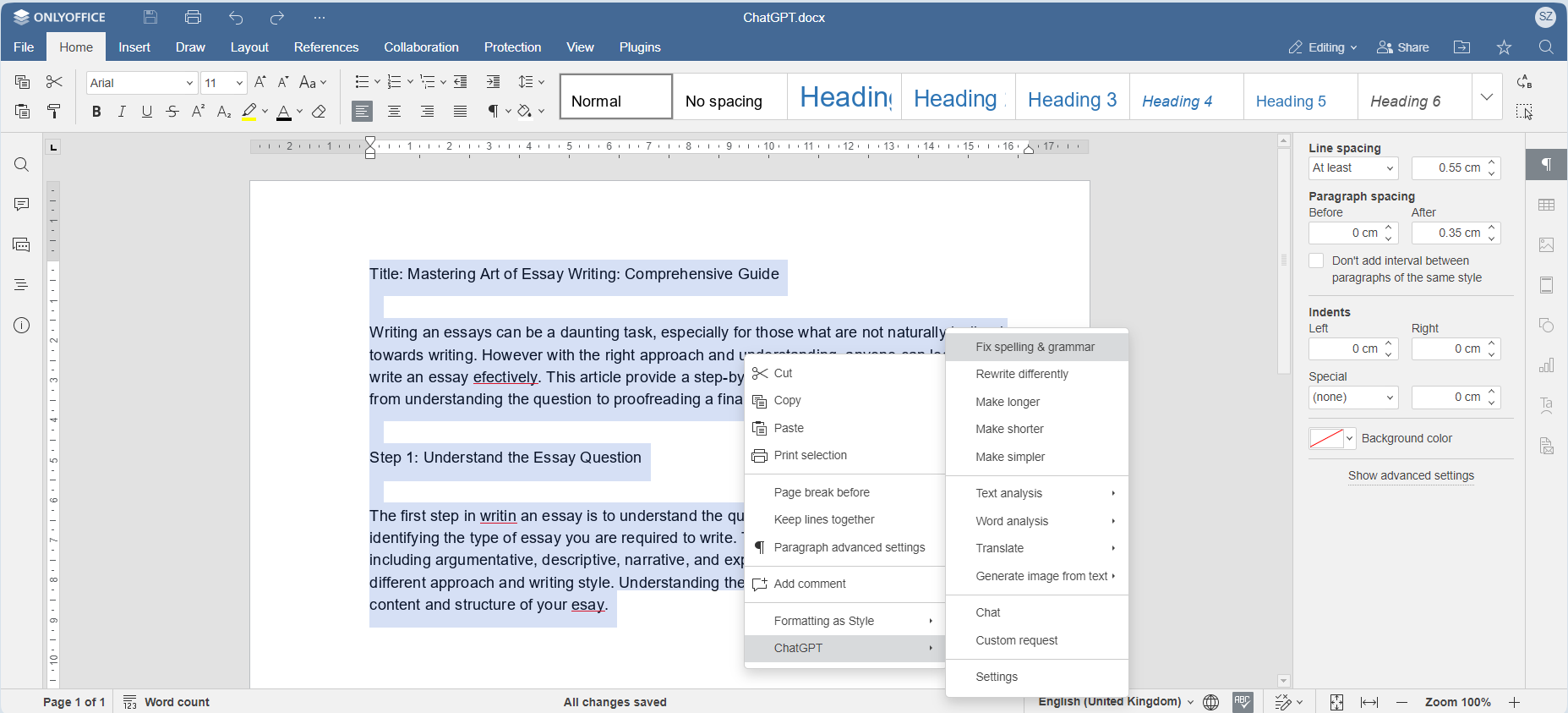Undo the last action
The image size is (1568, 713).
click(x=236, y=18)
